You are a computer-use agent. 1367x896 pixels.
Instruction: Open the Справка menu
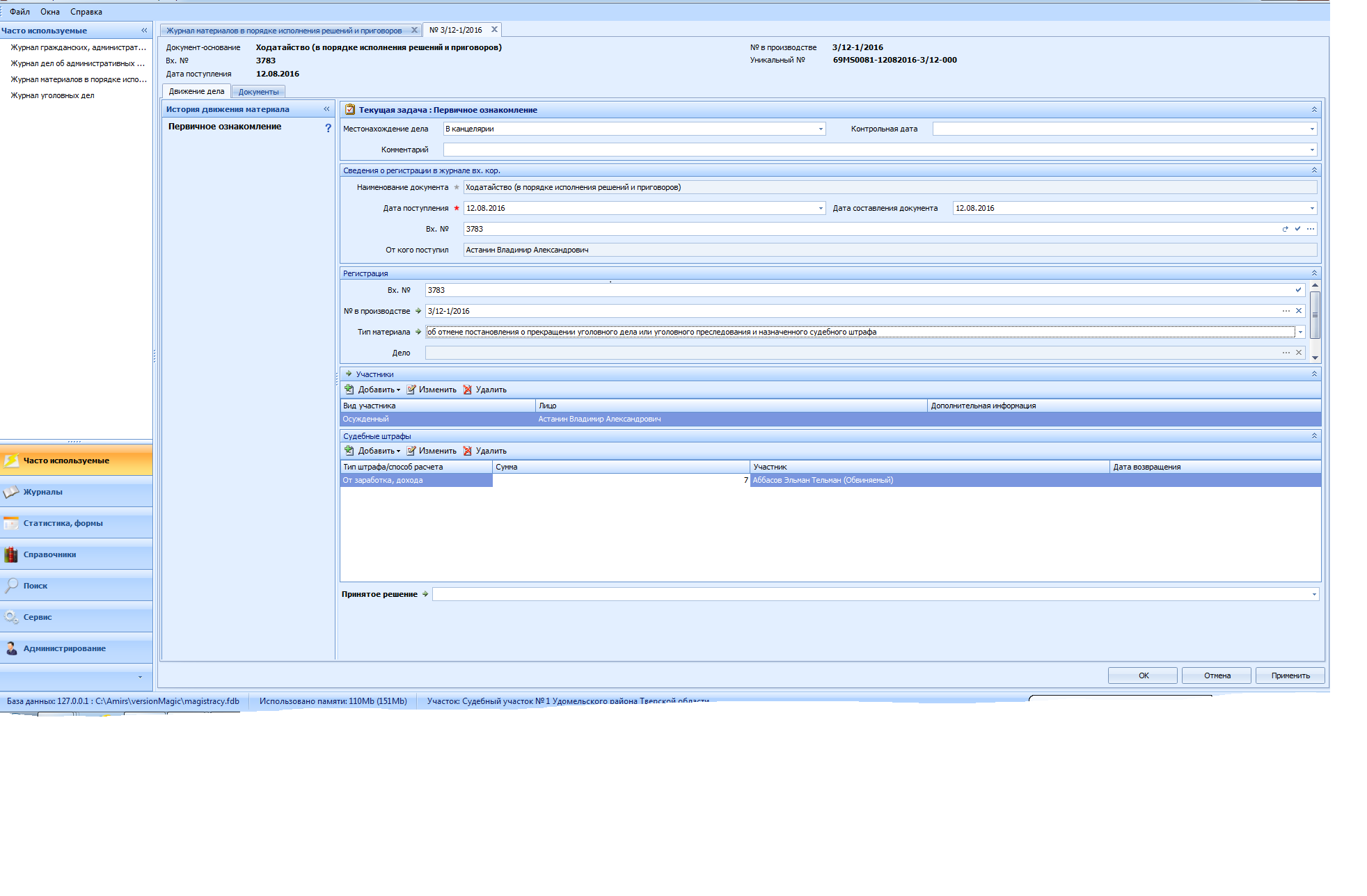[x=86, y=12]
